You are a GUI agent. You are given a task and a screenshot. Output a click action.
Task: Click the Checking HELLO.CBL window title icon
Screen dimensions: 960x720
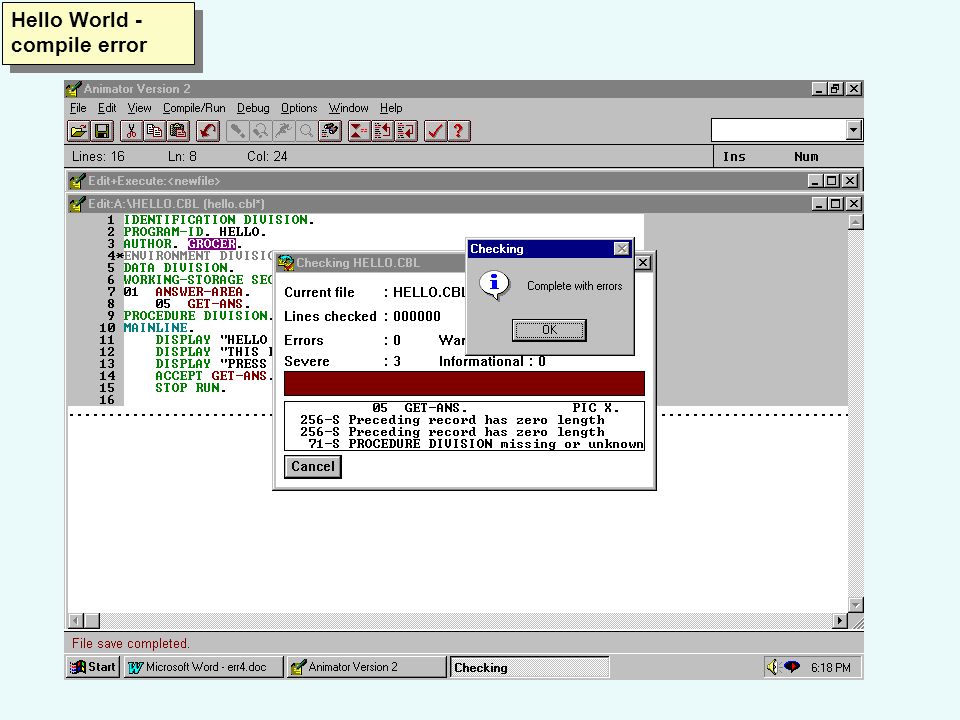285,263
